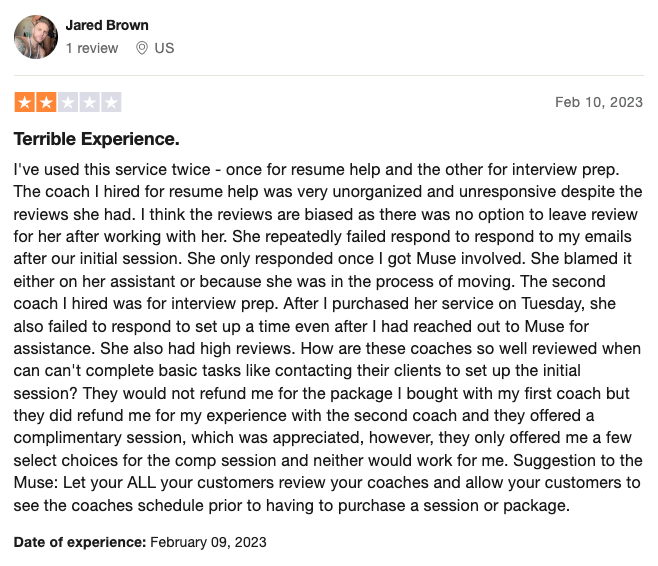
Task: Click the 'Date of experience:' label
Action: (80, 542)
